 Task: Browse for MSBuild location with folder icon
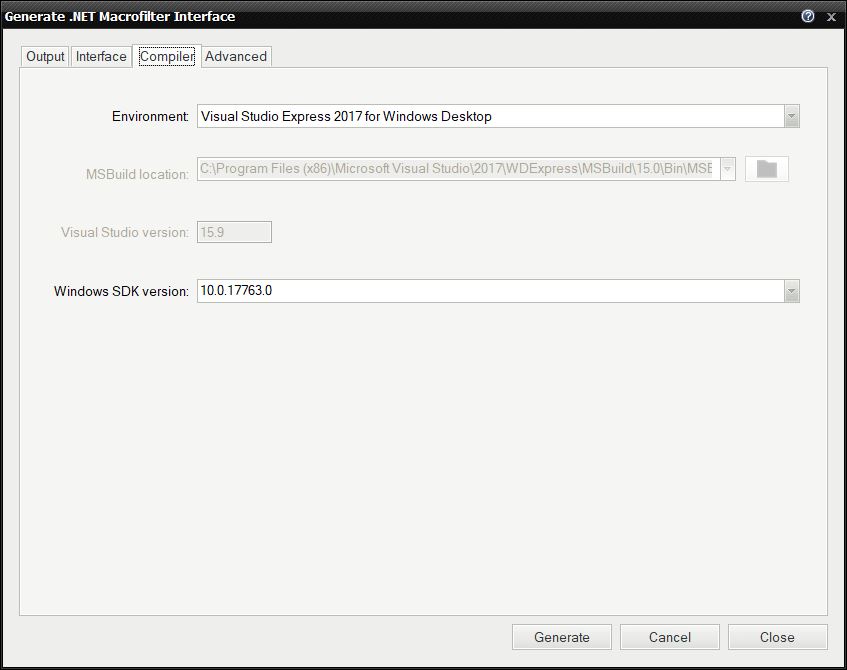coord(766,169)
